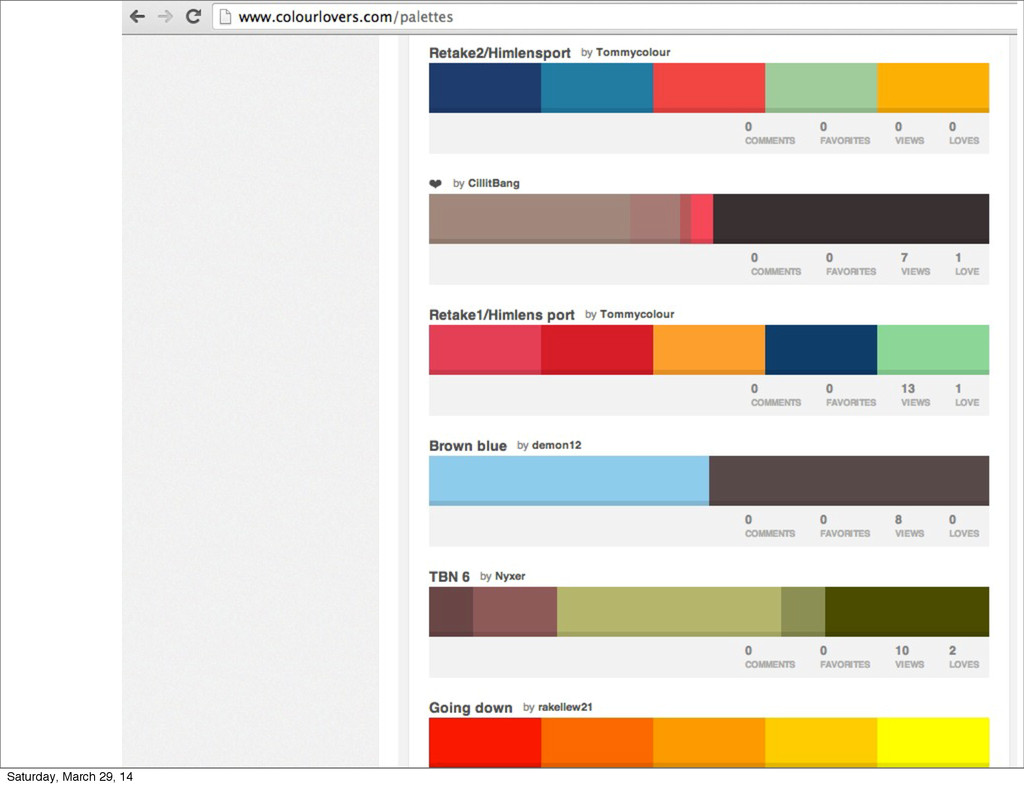Click 0 Favorites under Retake2/Himlensport
1024x788 pixels.
click(845, 133)
